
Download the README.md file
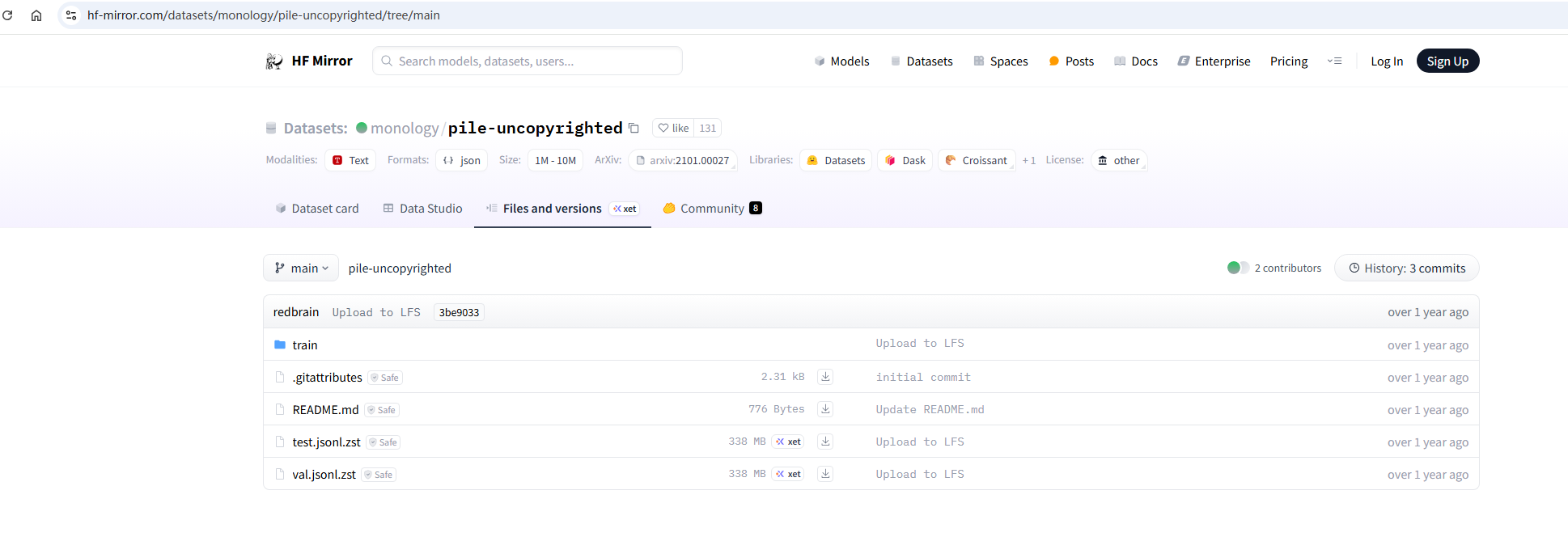pyautogui.click(x=825, y=409)
